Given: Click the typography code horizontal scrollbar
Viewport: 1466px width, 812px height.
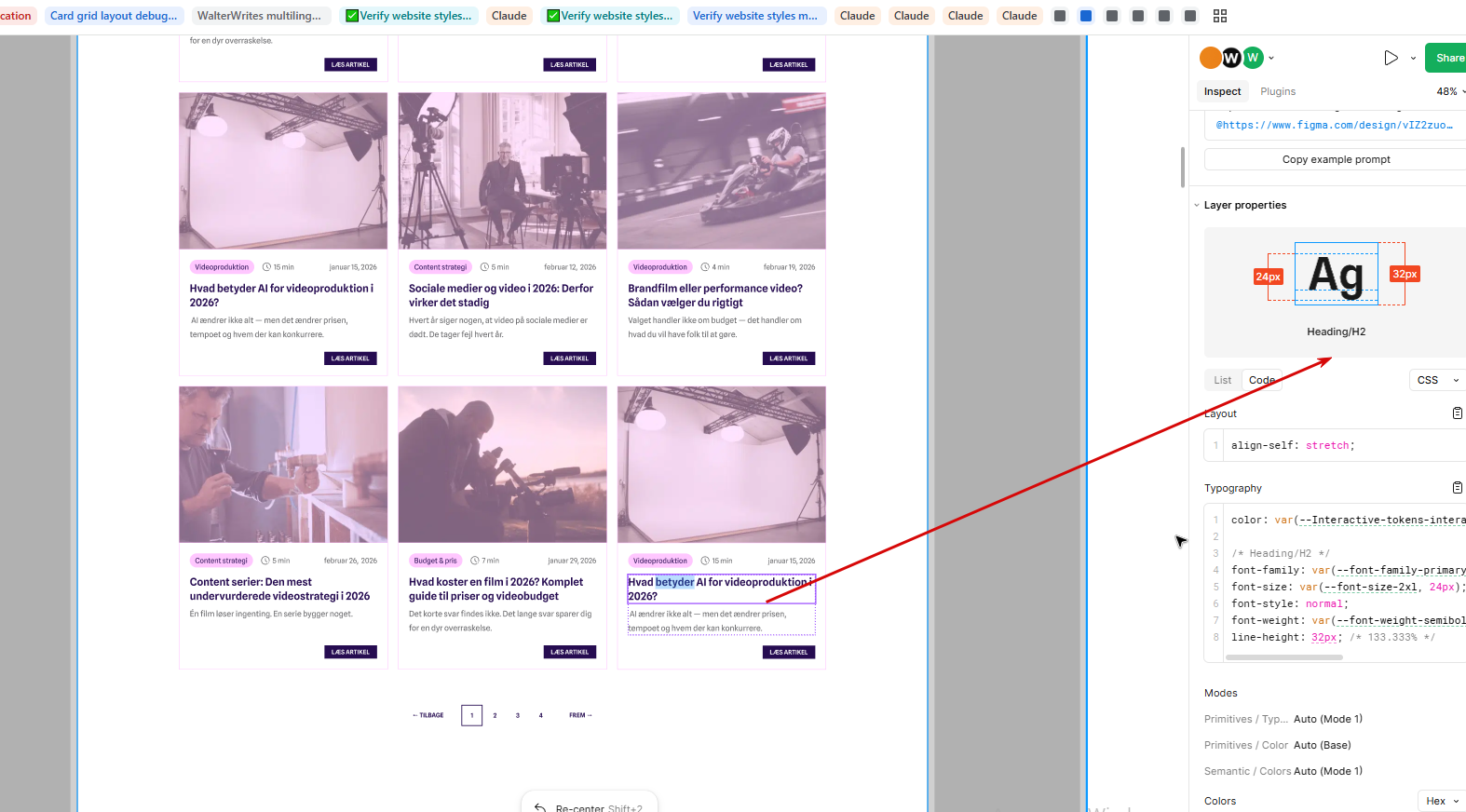Looking at the screenshot, I should pos(1284,657).
